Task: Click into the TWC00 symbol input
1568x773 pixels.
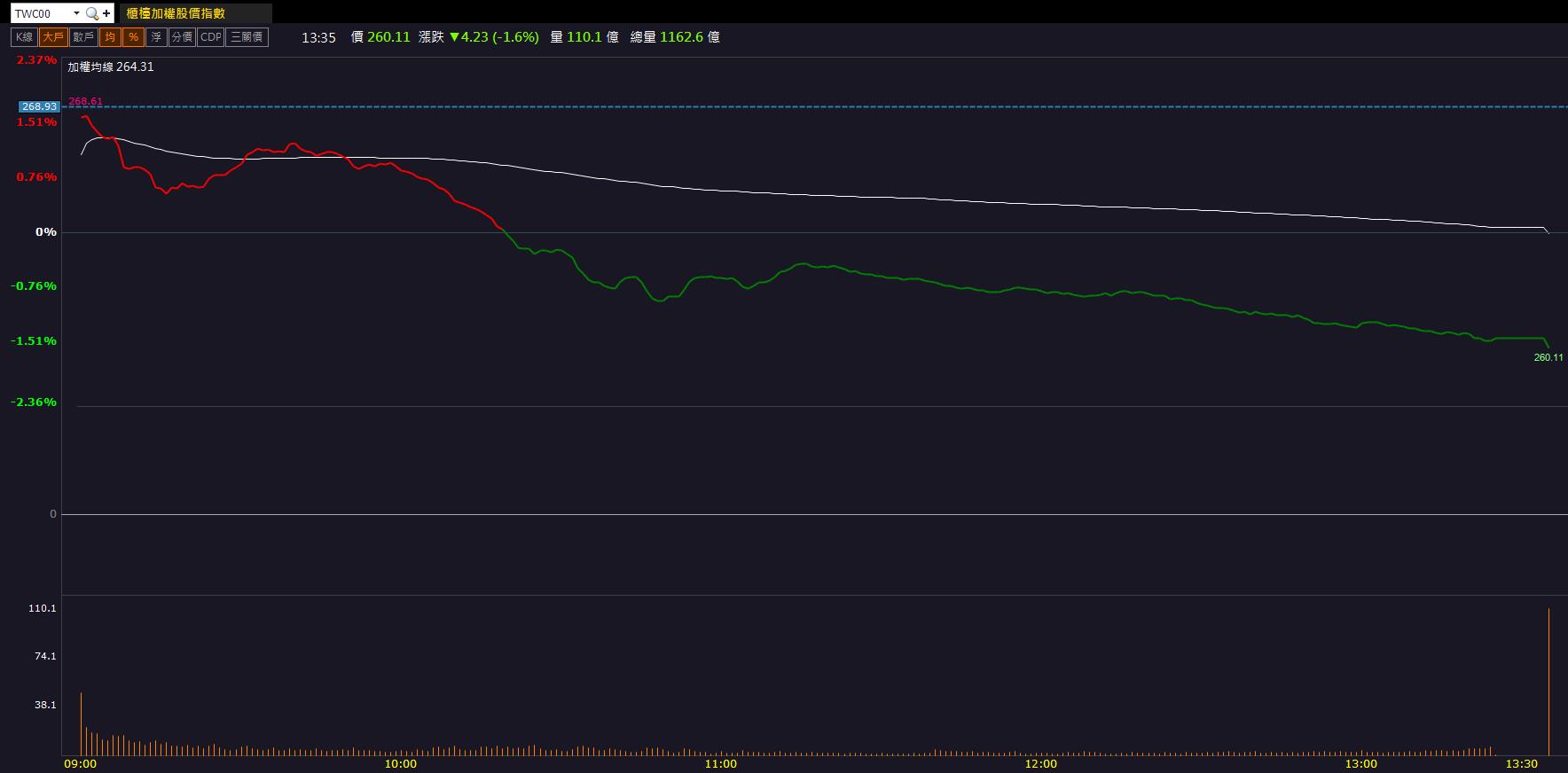Action: [x=41, y=13]
